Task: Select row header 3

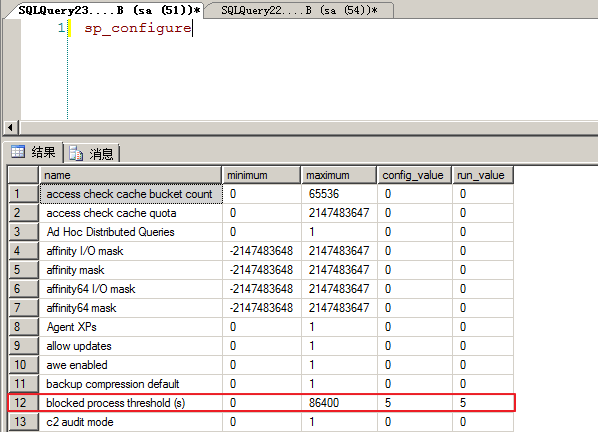Action: [24, 232]
